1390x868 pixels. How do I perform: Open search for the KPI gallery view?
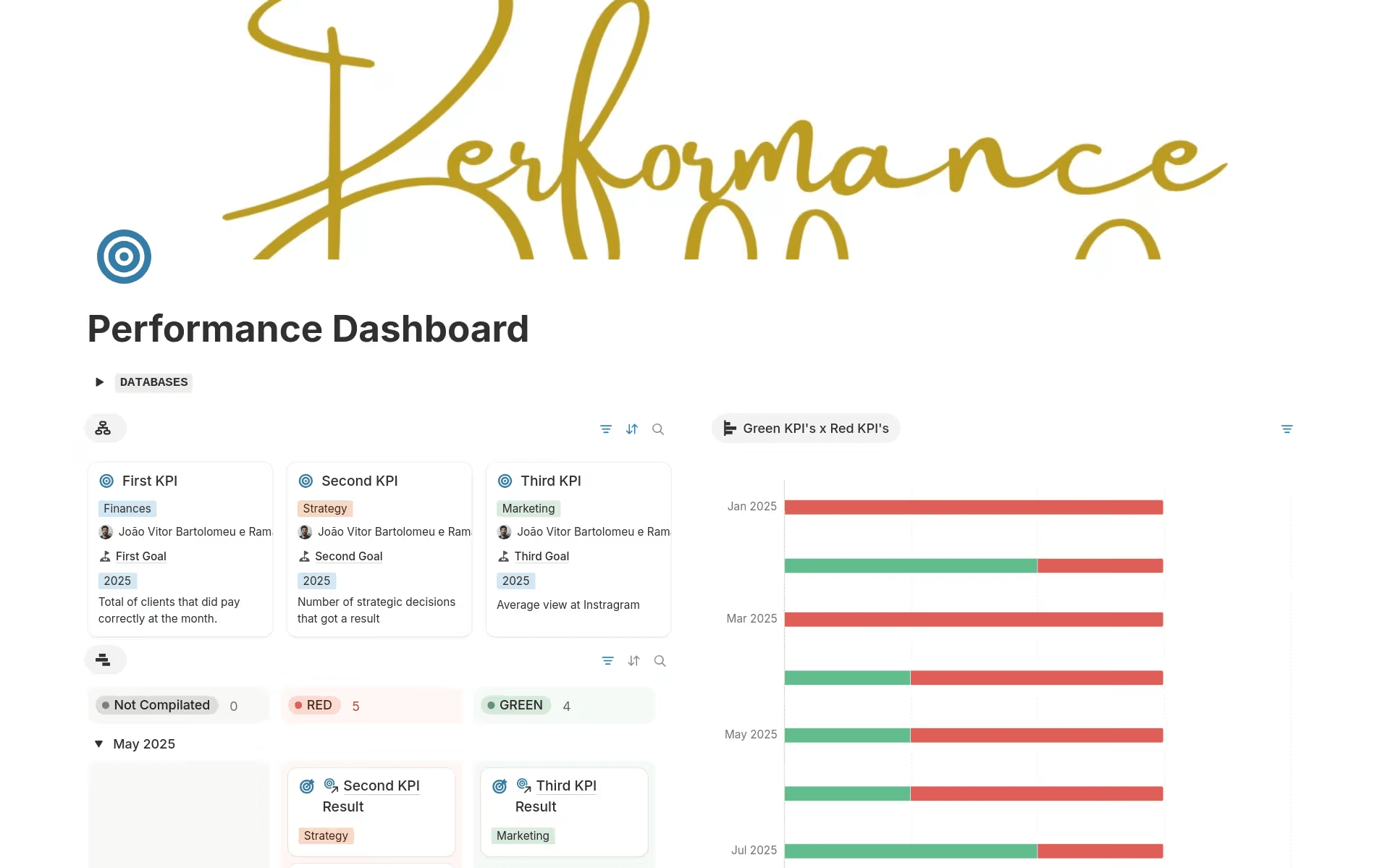[657, 429]
